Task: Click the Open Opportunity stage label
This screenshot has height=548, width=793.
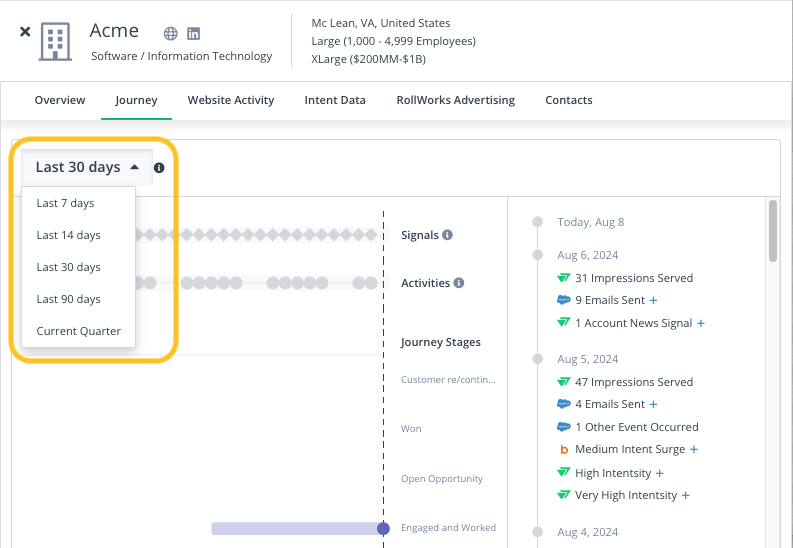Action: point(442,478)
